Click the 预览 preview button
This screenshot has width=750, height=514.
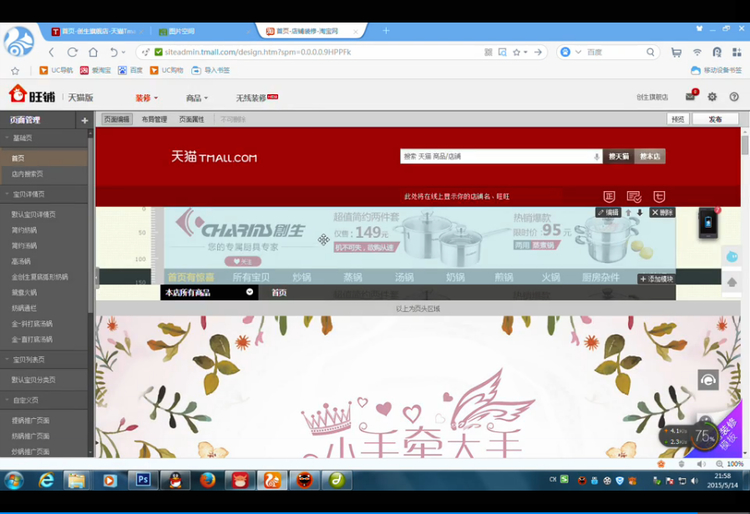point(678,119)
